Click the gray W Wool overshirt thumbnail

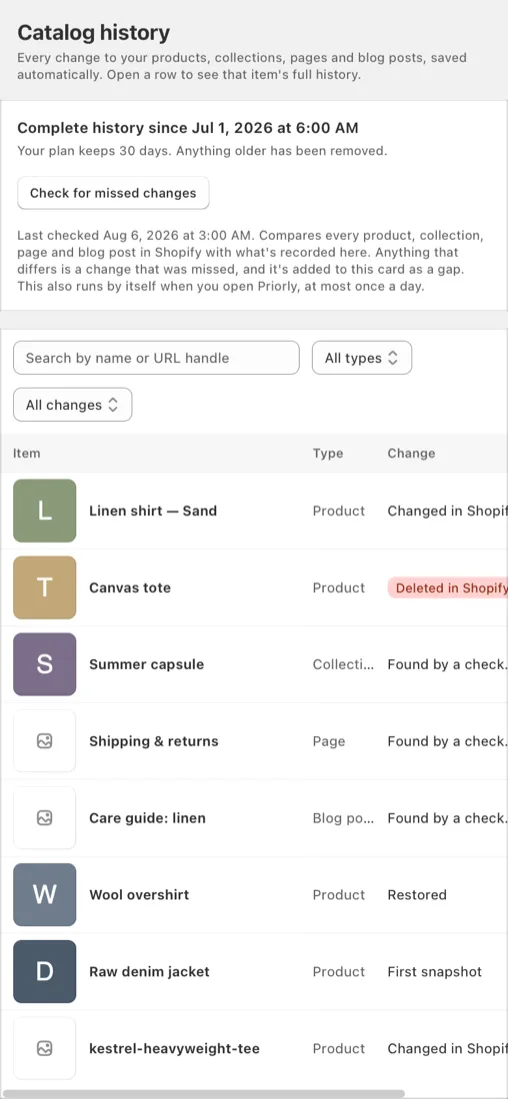tap(44, 895)
